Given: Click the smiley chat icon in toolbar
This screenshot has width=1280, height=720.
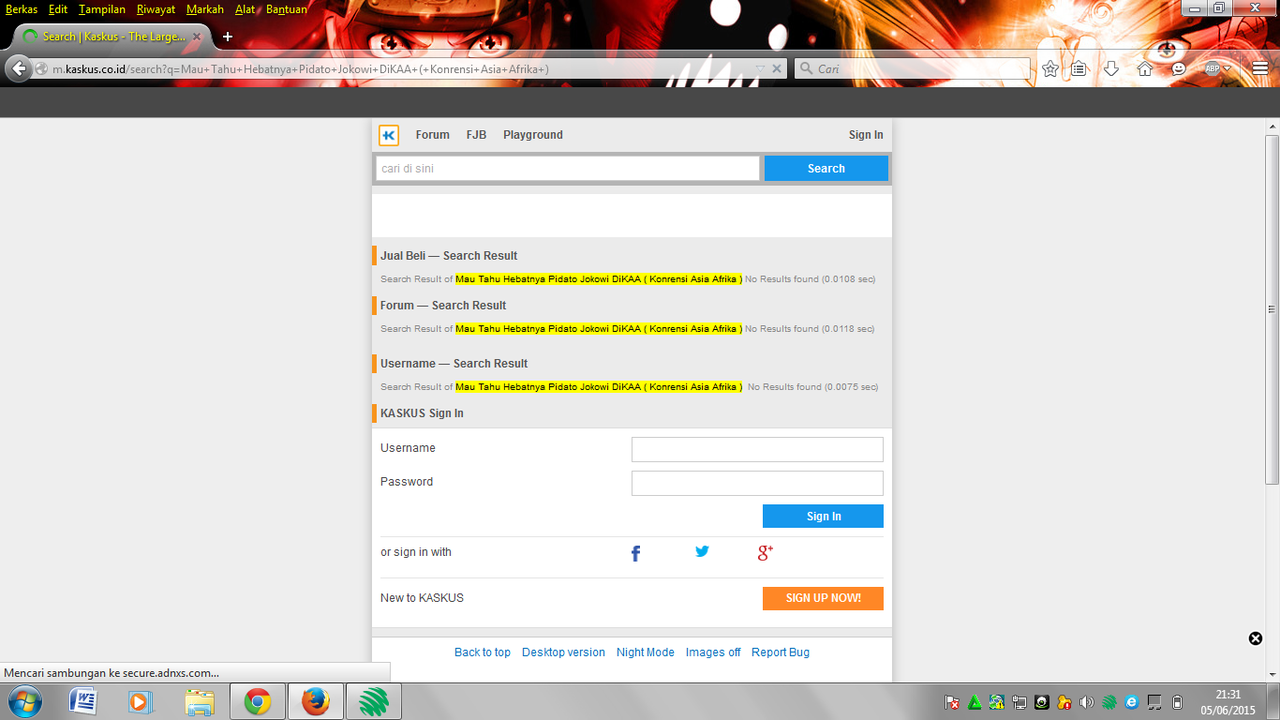Looking at the screenshot, I should click(x=1179, y=69).
